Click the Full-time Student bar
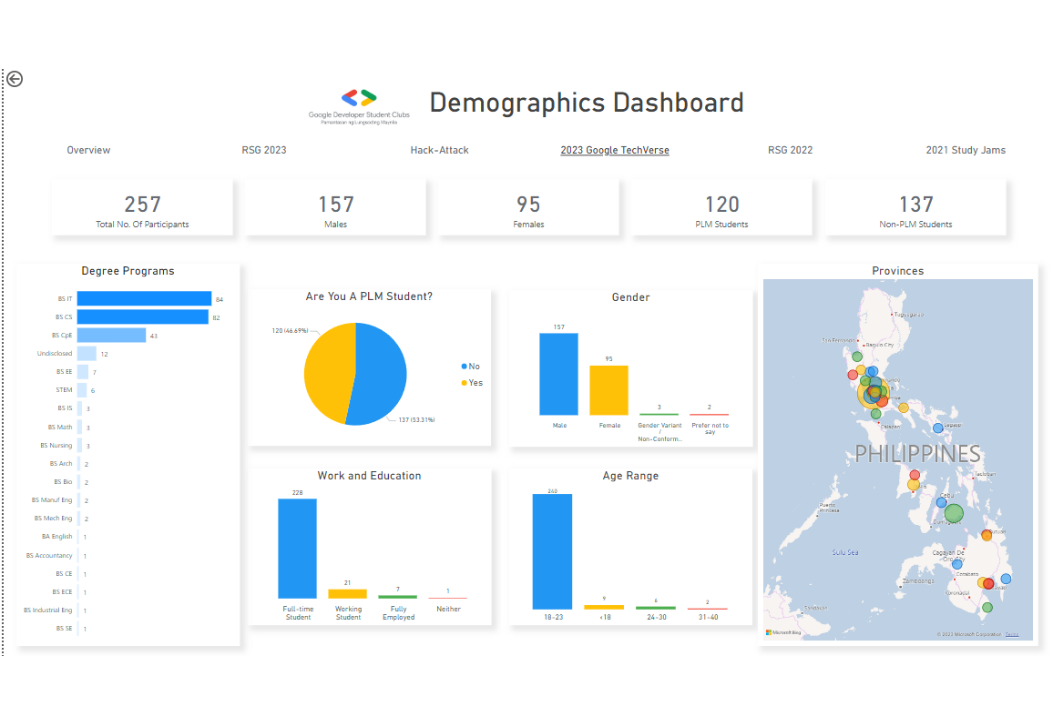The width and height of the screenshot is (1054, 716). point(297,548)
